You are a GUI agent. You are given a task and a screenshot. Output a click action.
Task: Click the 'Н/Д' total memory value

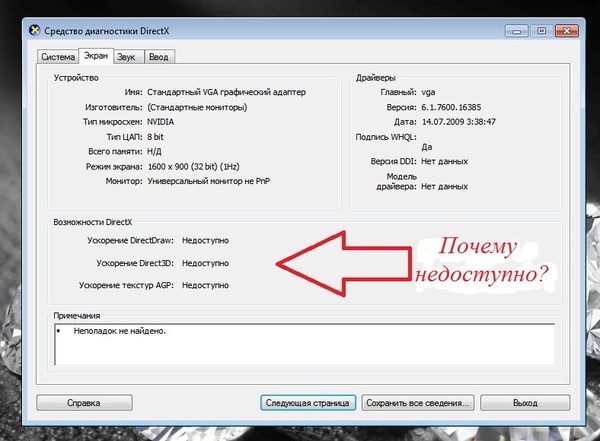154,152
